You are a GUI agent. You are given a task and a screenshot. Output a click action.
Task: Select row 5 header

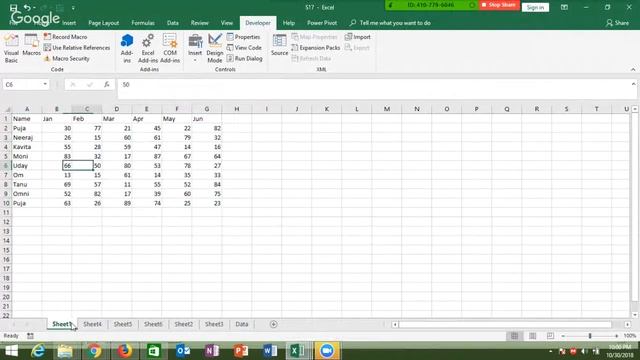coord(6,156)
